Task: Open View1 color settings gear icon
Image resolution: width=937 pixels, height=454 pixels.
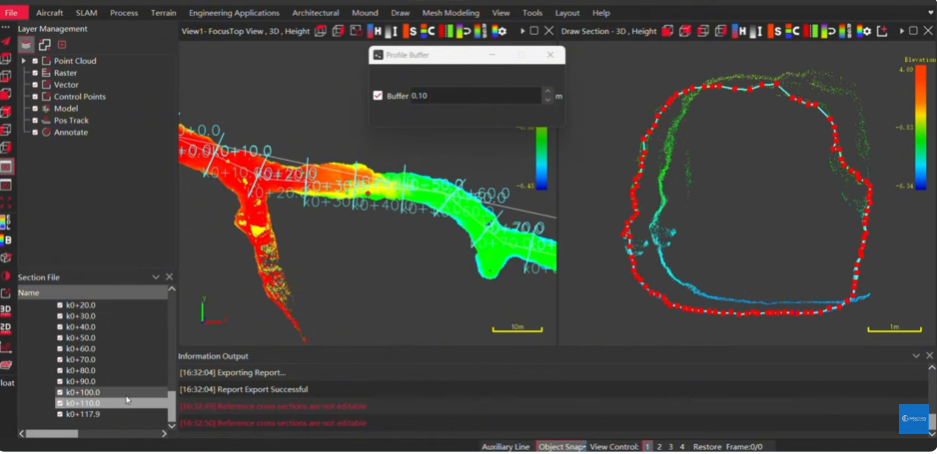Action: click(x=500, y=31)
